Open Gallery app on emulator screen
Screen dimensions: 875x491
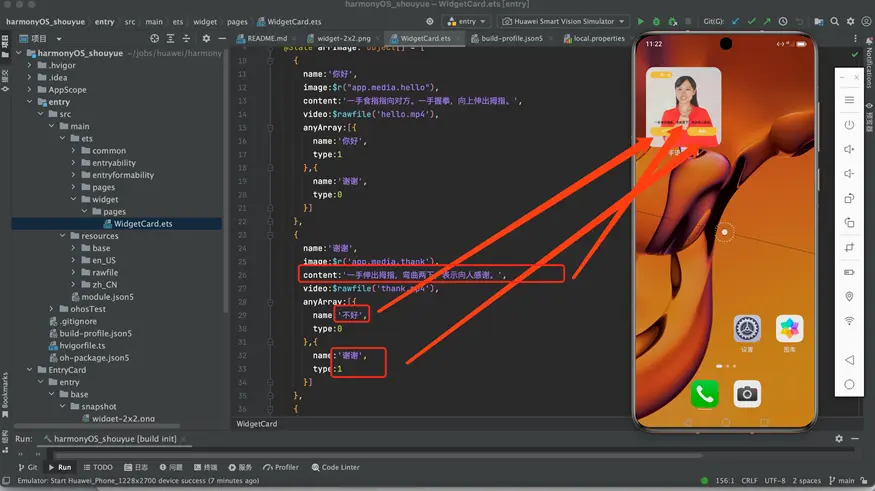click(789, 329)
